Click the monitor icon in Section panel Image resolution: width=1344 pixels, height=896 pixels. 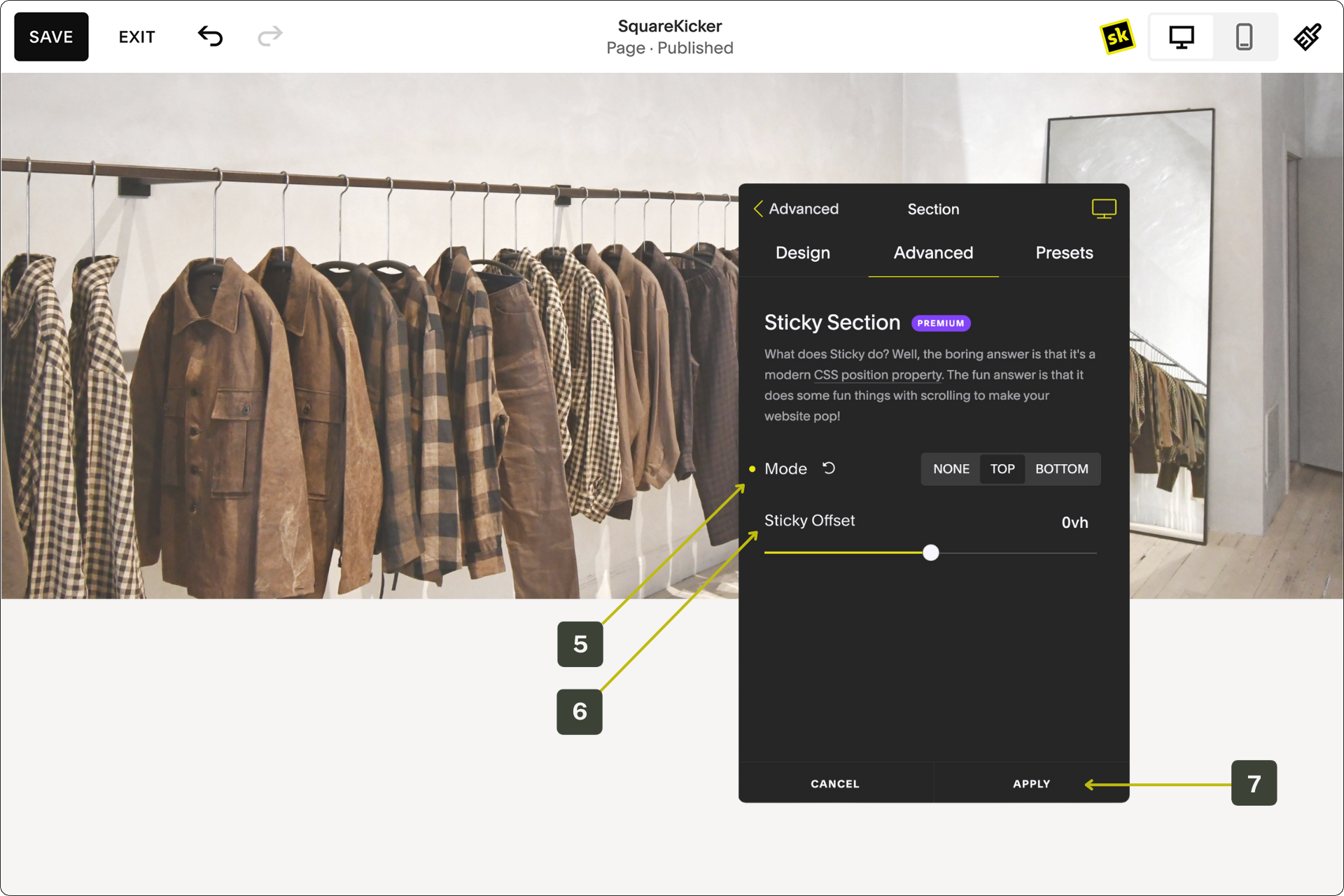point(1104,209)
